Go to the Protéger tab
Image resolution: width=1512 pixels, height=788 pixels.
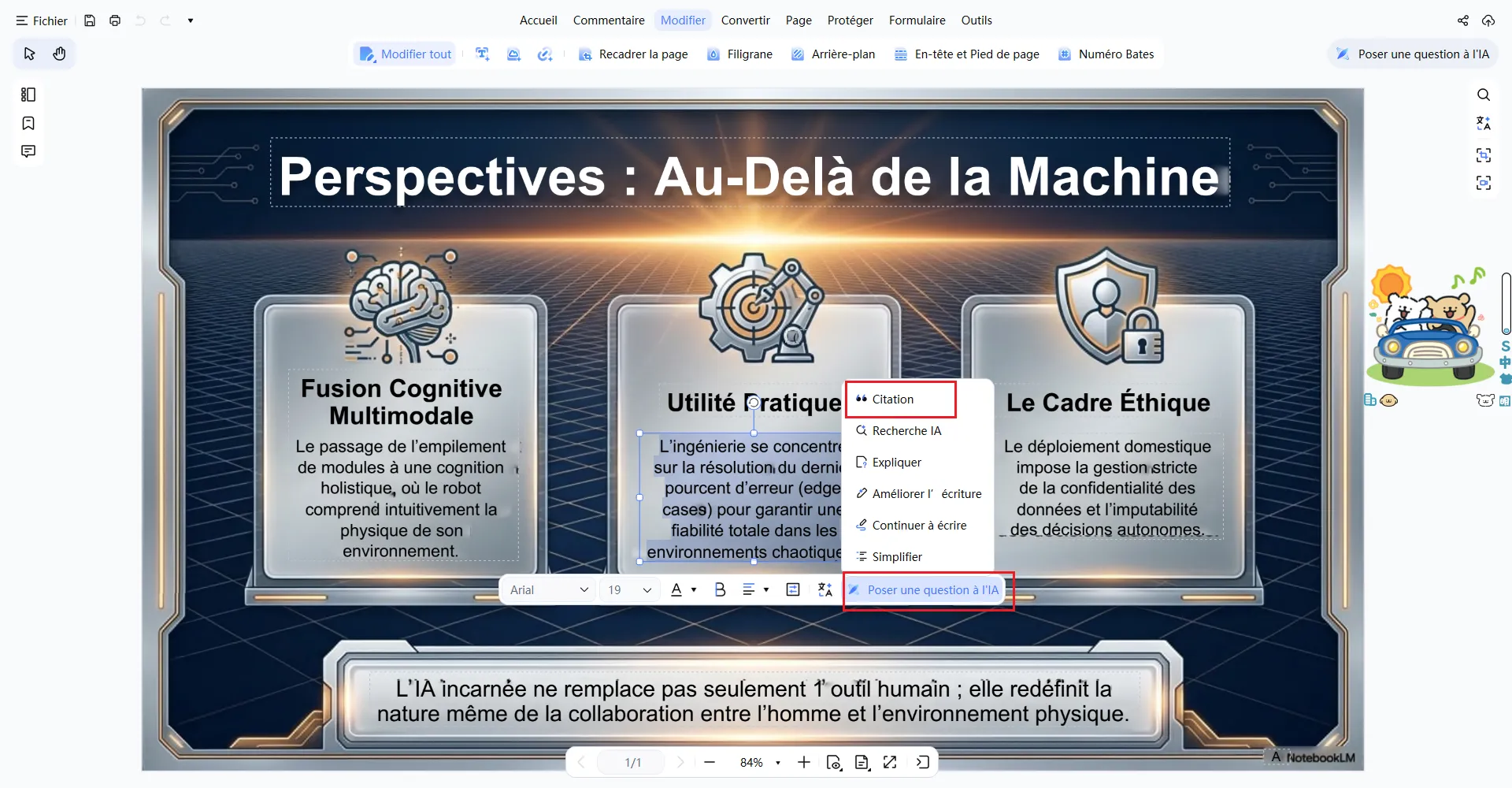[850, 20]
